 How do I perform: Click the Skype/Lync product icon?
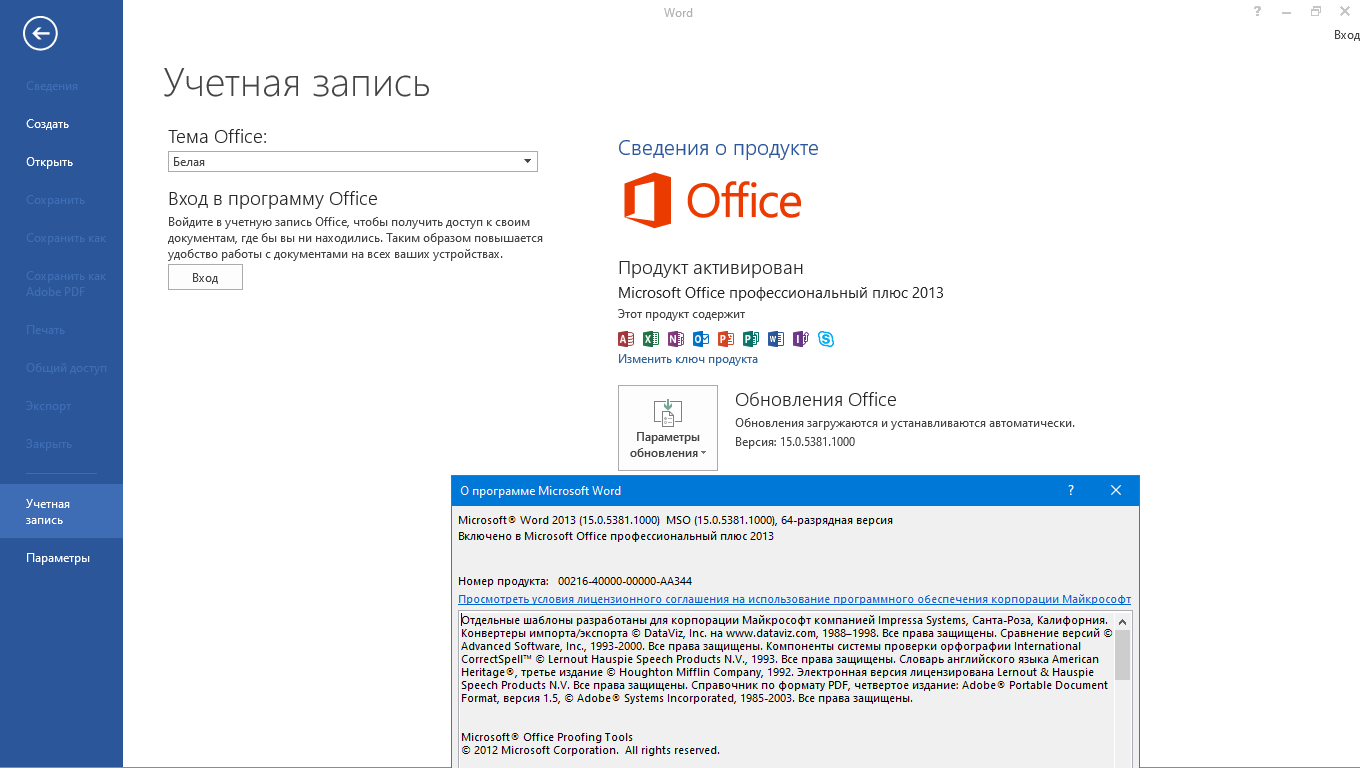tap(826, 339)
